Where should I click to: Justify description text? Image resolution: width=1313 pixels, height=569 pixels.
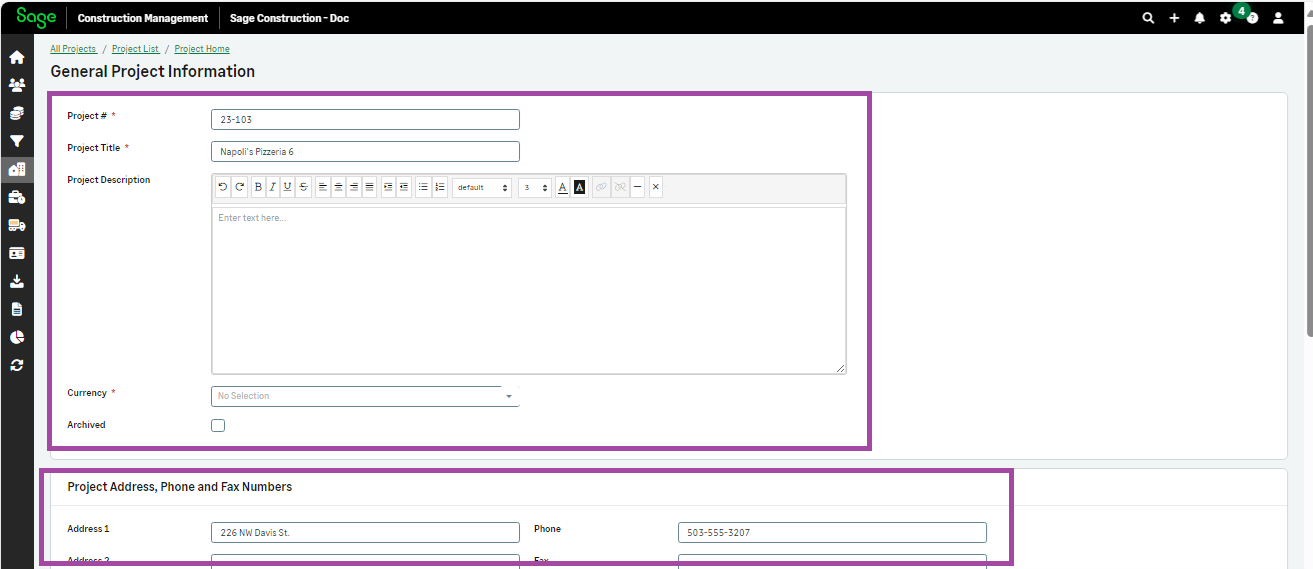click(369, 187)
